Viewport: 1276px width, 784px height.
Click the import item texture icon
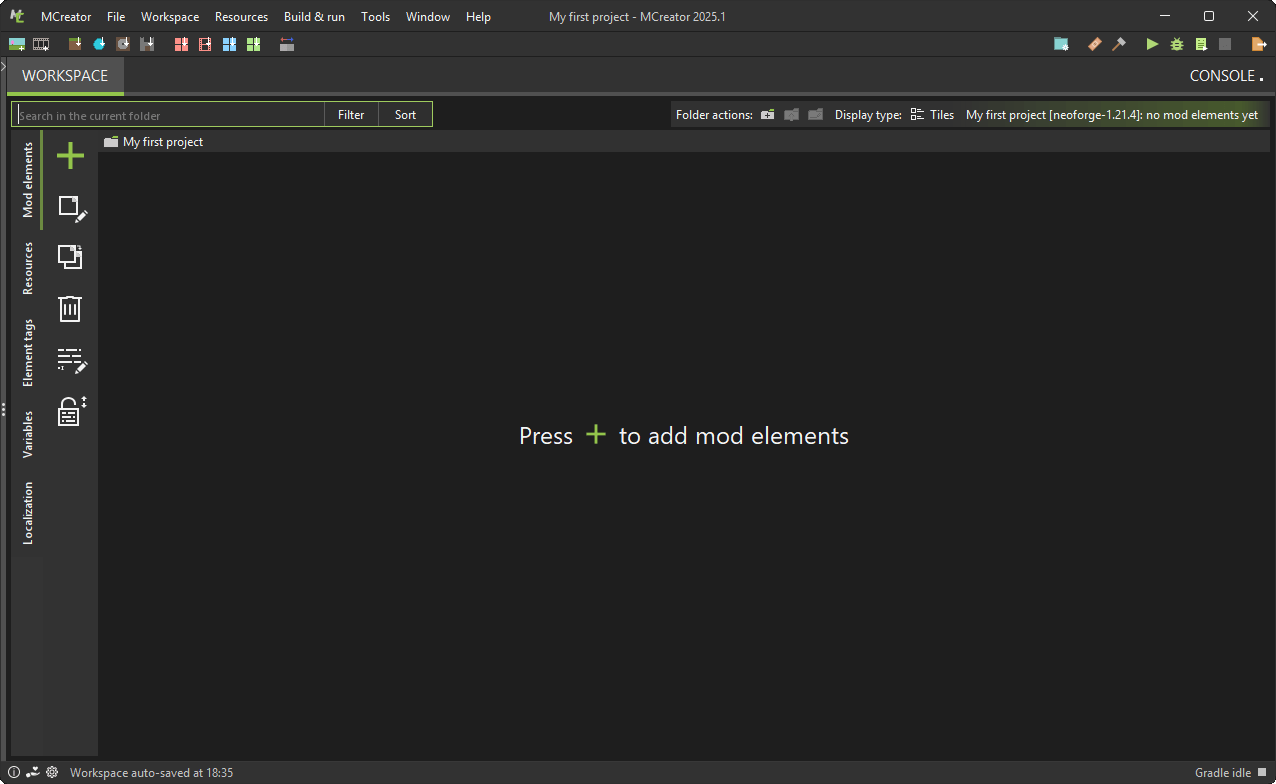coord(99,44)
